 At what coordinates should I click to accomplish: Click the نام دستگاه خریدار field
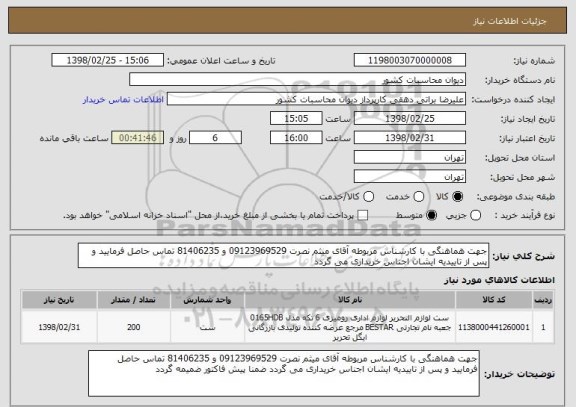(298, 80)
